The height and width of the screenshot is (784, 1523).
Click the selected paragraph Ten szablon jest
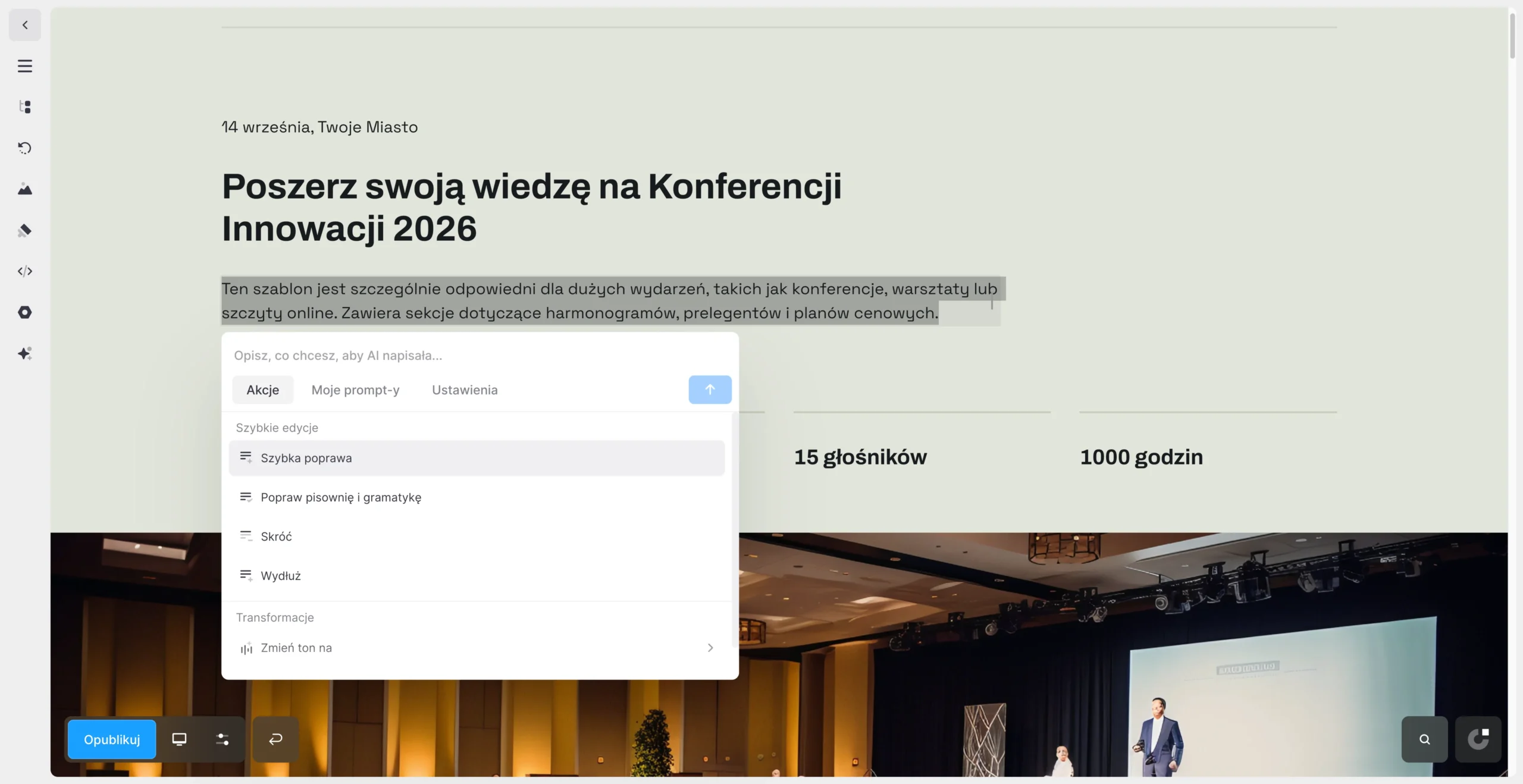tap(610, 301)
